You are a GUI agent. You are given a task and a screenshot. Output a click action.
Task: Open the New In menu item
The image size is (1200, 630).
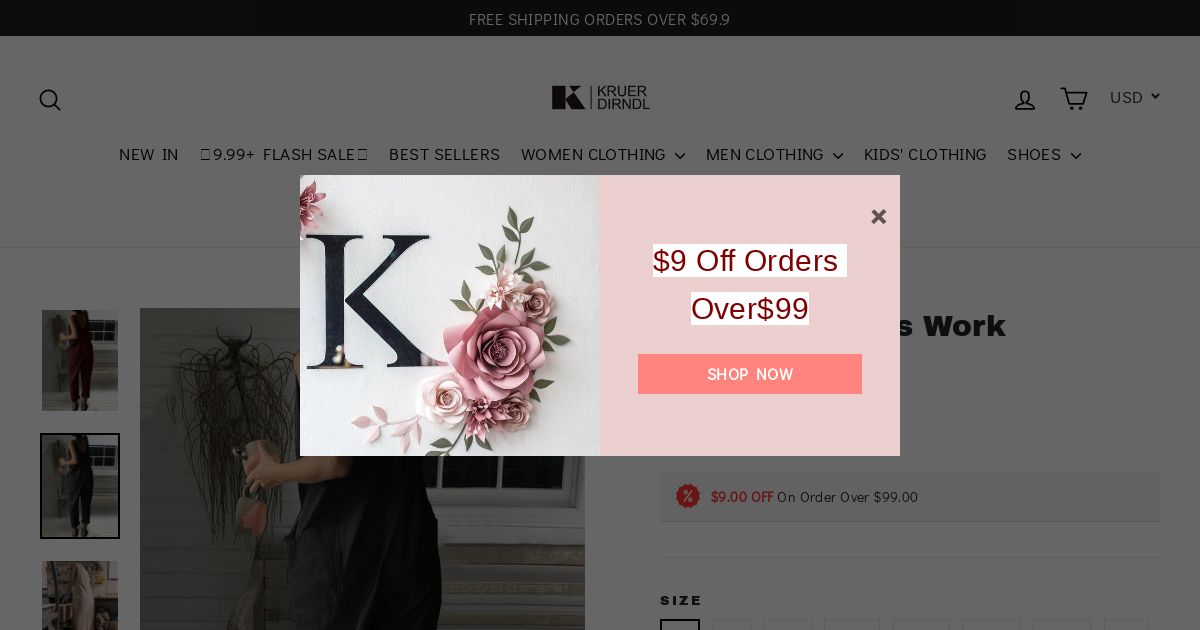pos(149,155)
